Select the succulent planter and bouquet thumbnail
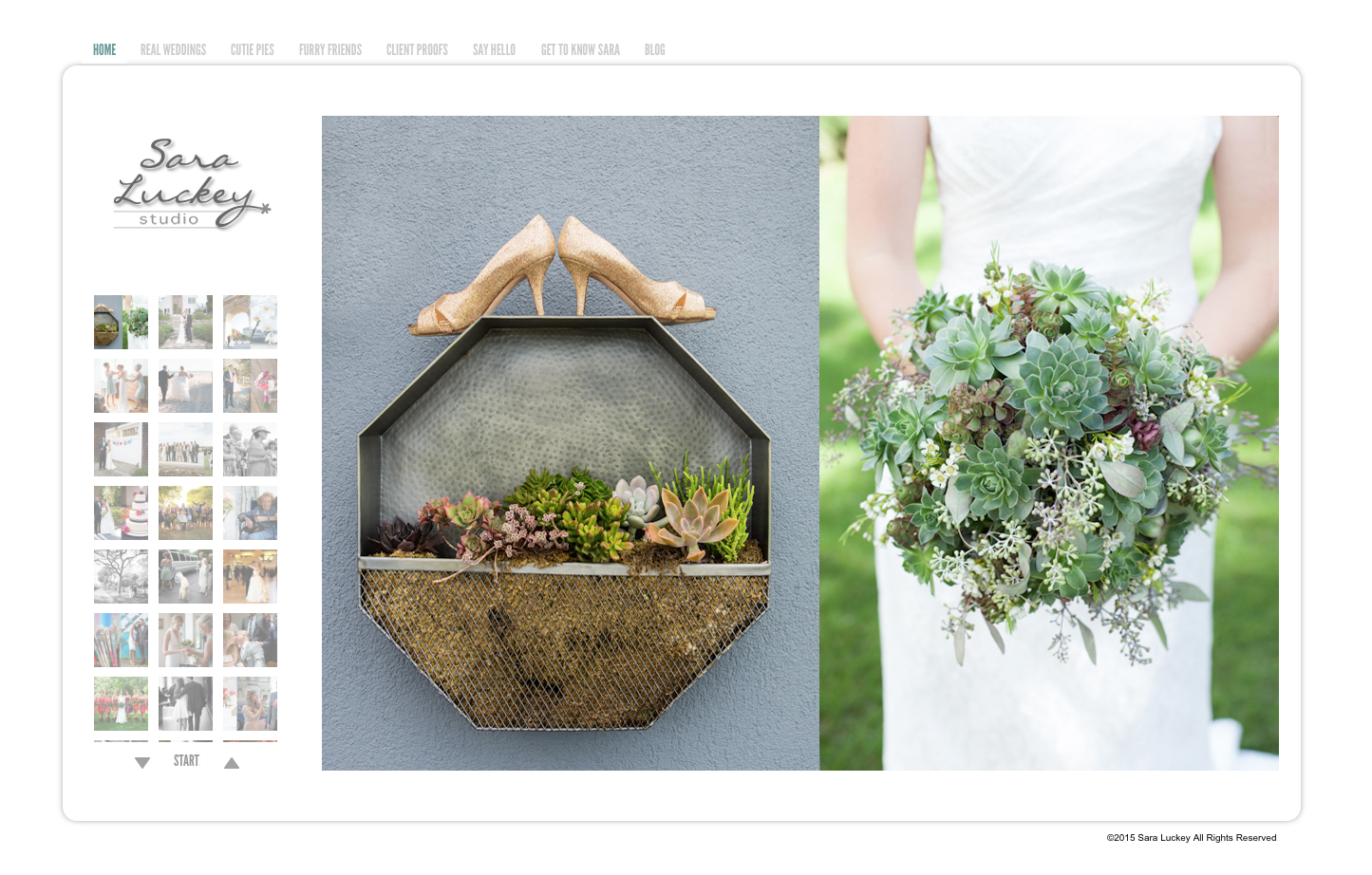 pos(121,322)
